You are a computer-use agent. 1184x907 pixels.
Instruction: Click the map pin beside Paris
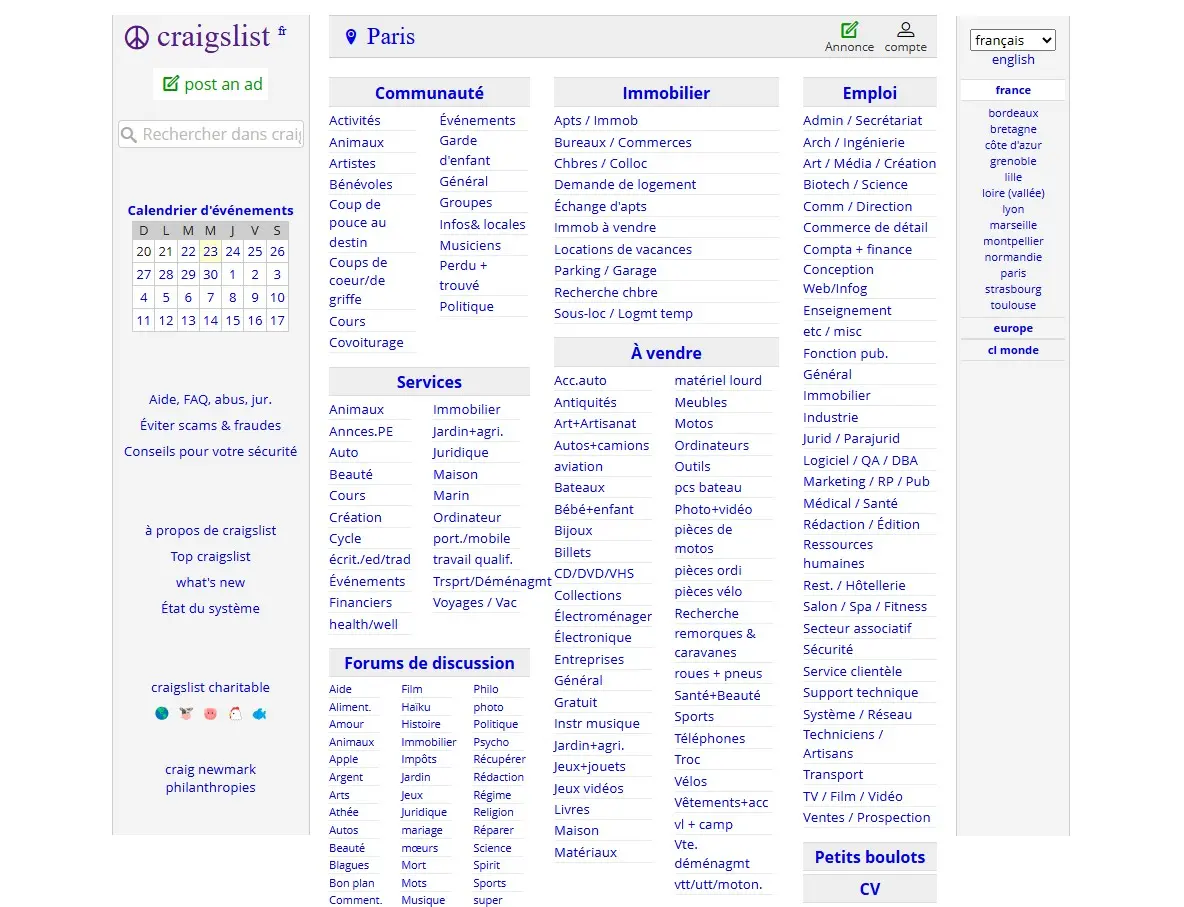350,36
